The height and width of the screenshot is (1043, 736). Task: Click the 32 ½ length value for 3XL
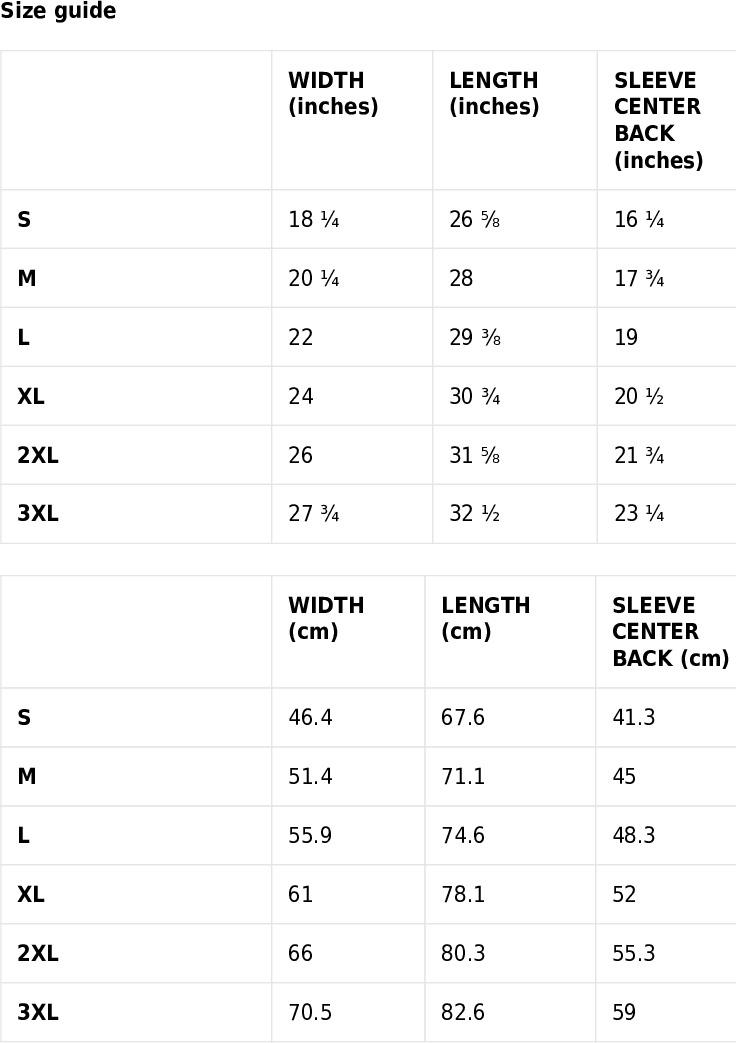pyautogui.click(x=474, y=514)
